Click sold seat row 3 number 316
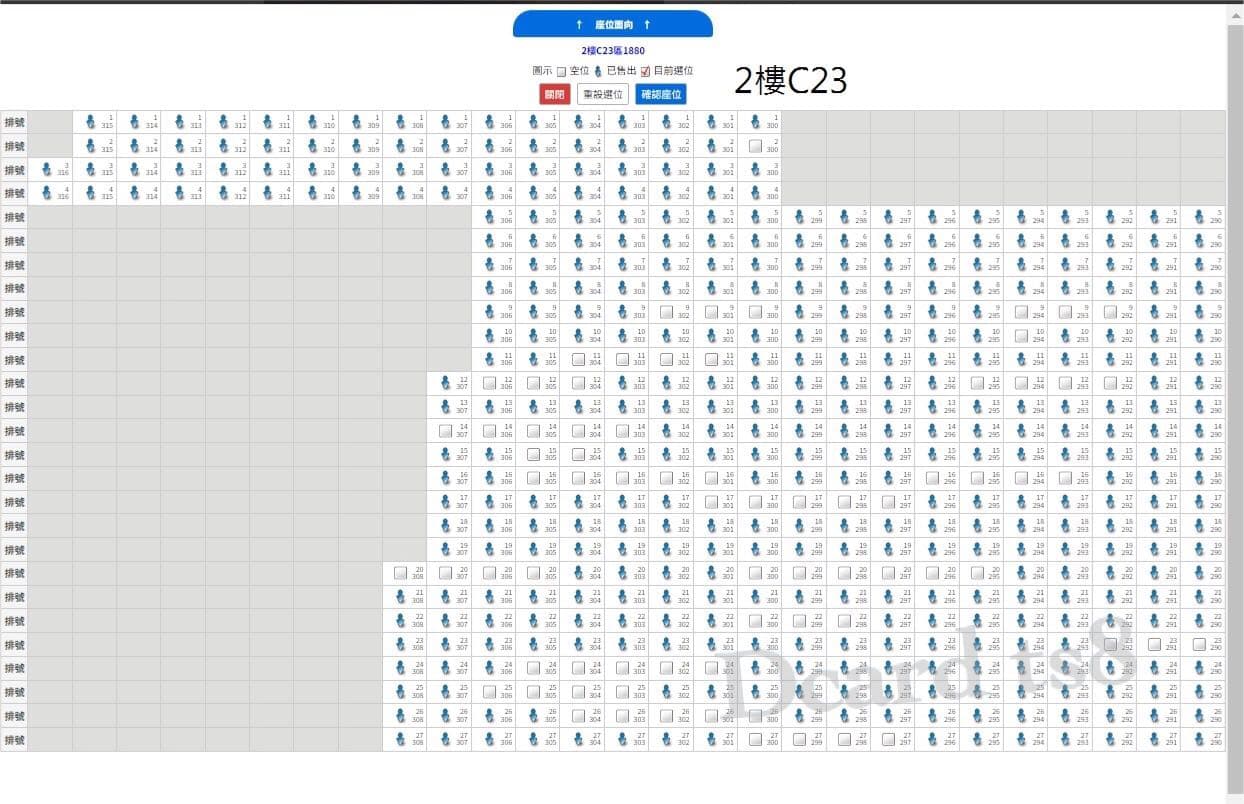This screenshot has height=804, width=1244. click(x=47, y=170)
